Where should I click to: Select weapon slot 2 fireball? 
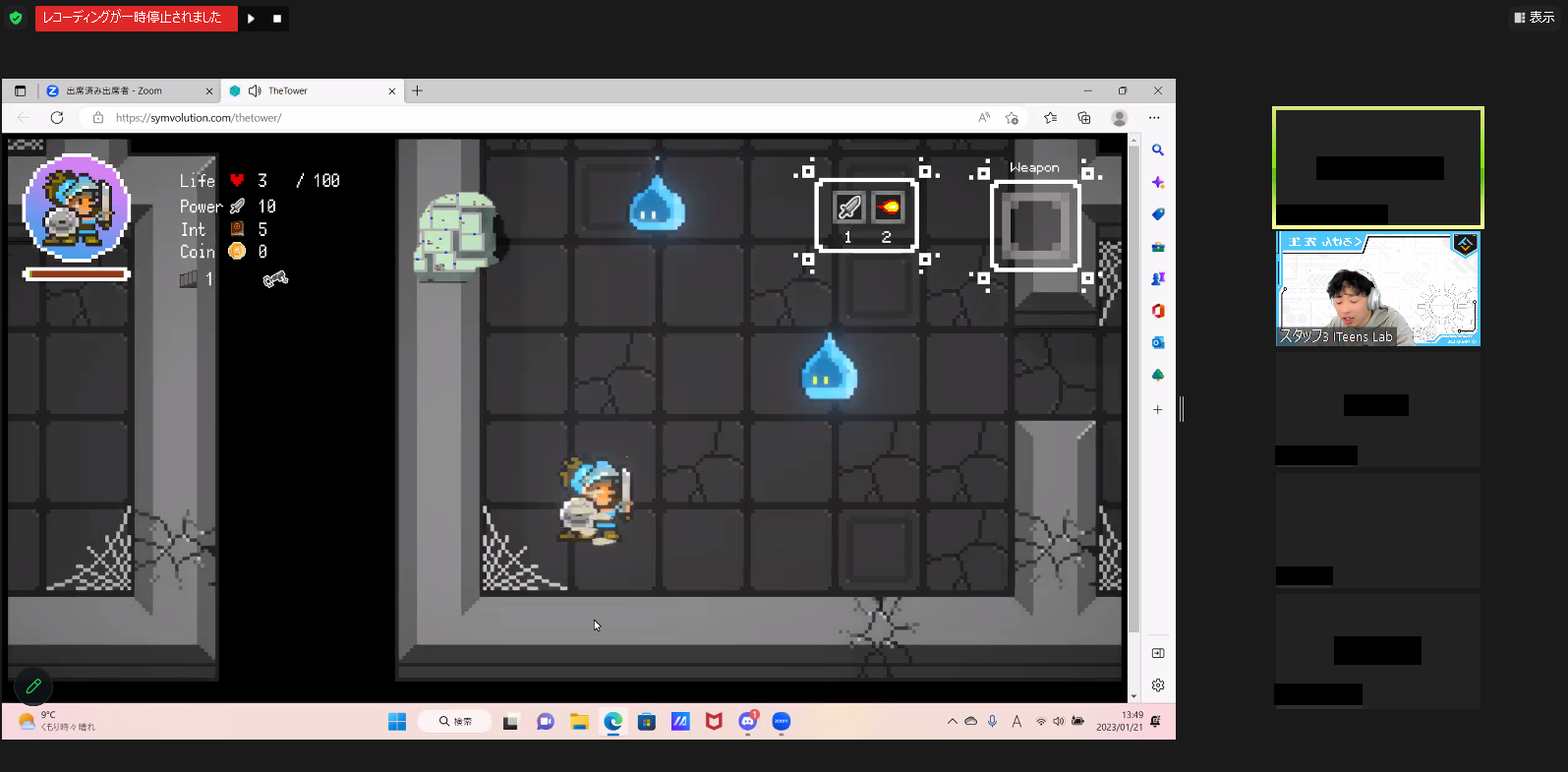[x=888, y=208]
